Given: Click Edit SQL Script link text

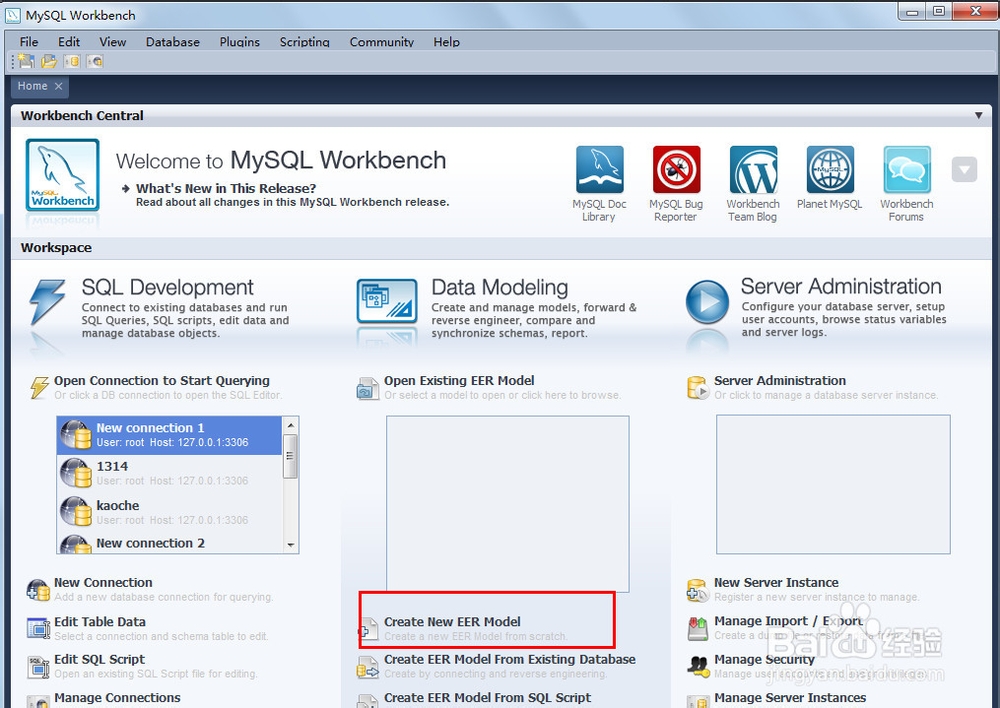Looking at the screenshot, I should pos(99,660).
